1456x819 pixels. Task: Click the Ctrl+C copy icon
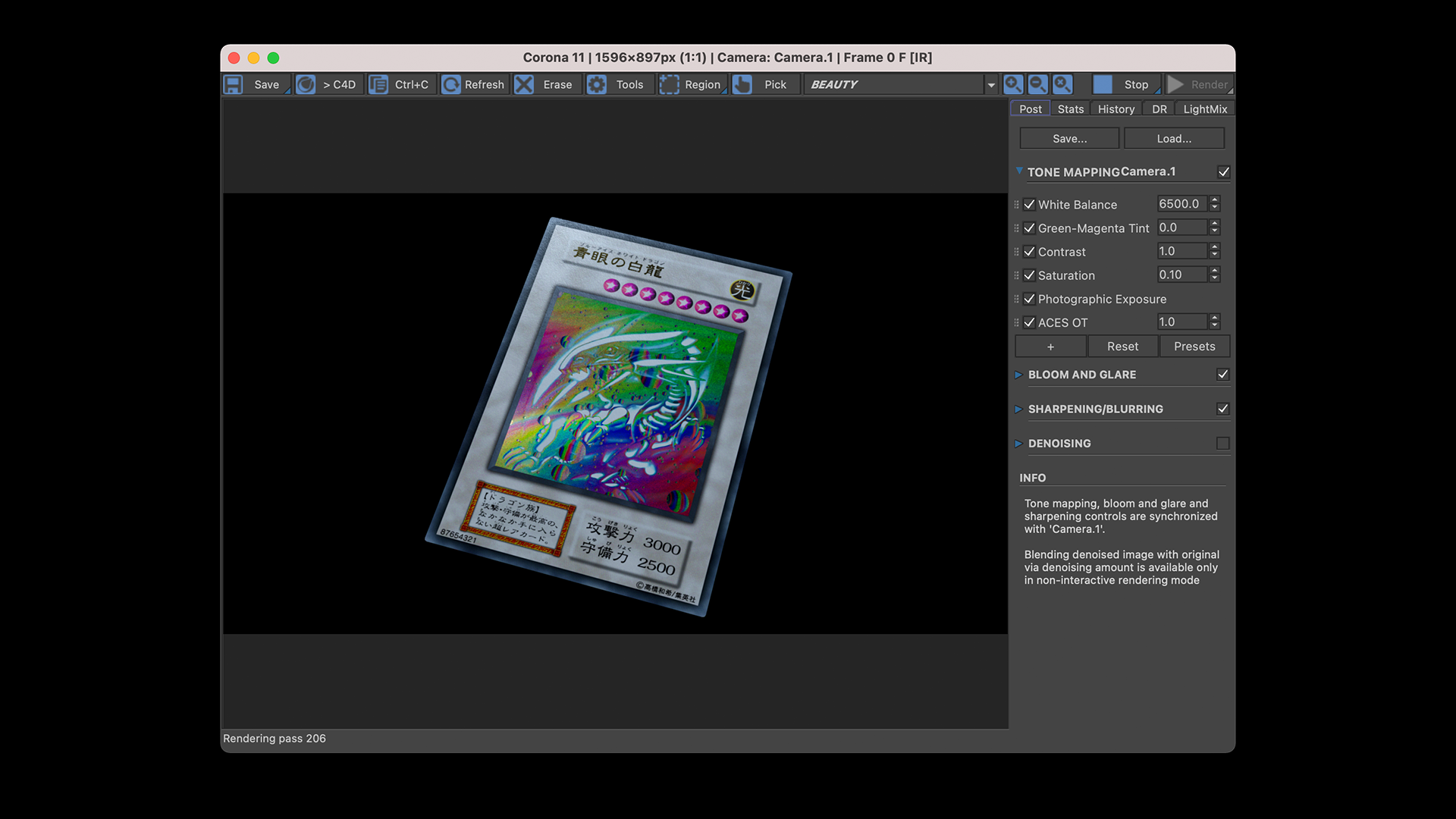(378, 84)
